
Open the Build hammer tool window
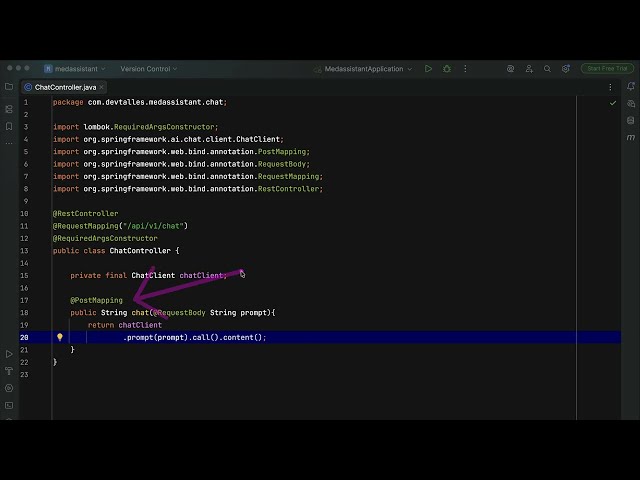(9, 371)
